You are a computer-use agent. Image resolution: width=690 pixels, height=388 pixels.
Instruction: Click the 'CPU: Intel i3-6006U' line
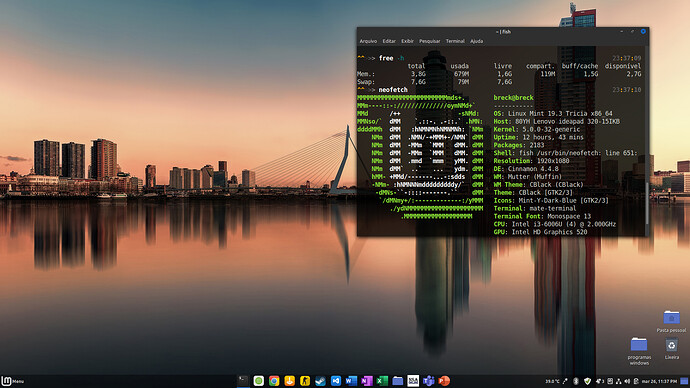pyautogui.click(x=554, y=224)
